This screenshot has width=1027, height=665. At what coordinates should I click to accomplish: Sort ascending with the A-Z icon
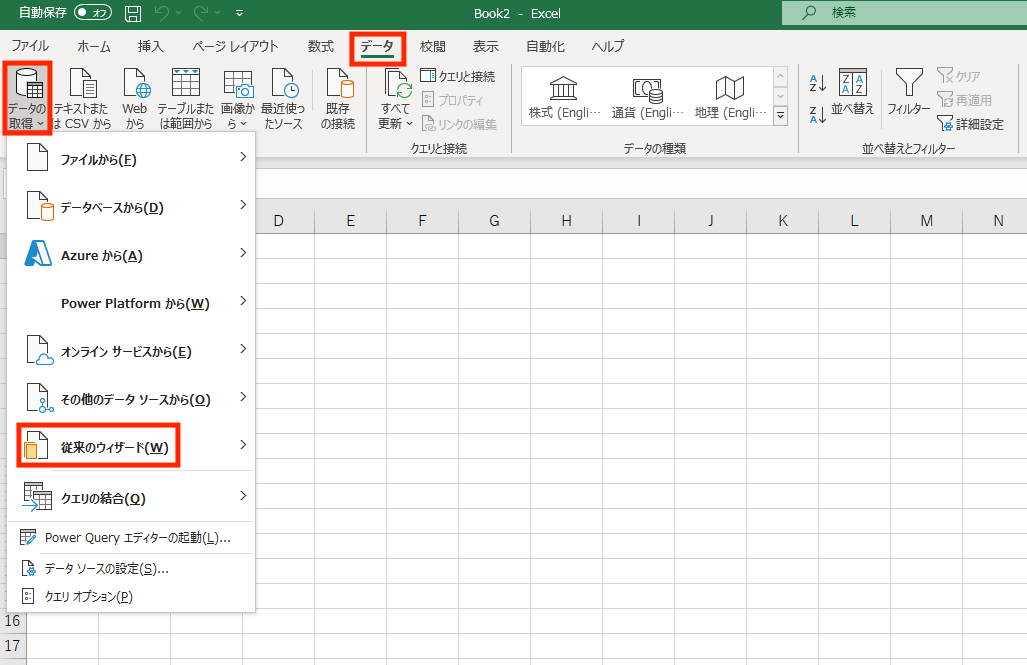pos(817,83)
